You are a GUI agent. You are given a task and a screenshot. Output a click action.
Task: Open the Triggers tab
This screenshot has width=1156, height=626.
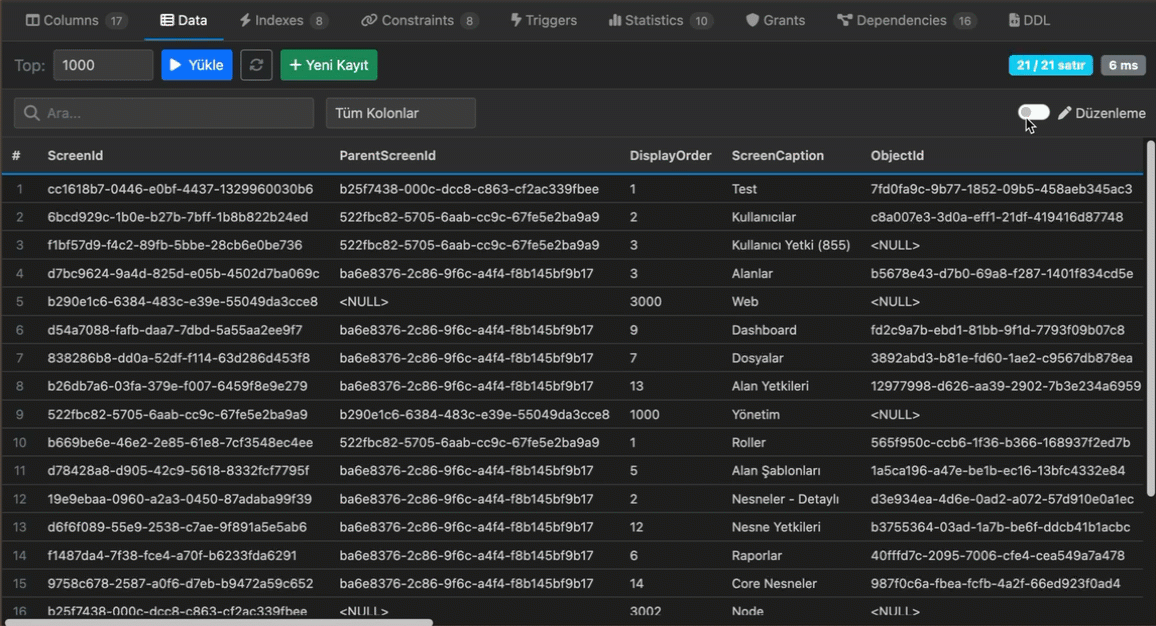coord(543,20)
